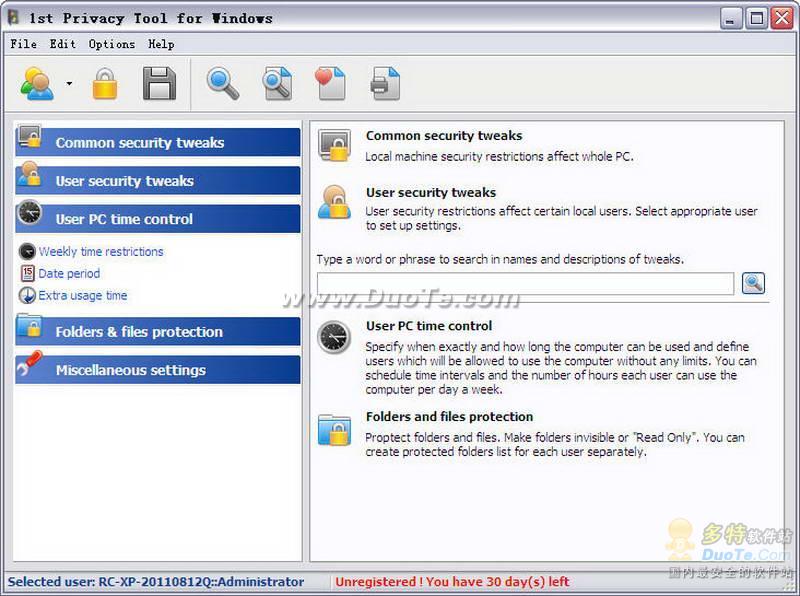Screen dimensions: 800x596
Task: Click the floppy disk save icon
Action: 159,84
